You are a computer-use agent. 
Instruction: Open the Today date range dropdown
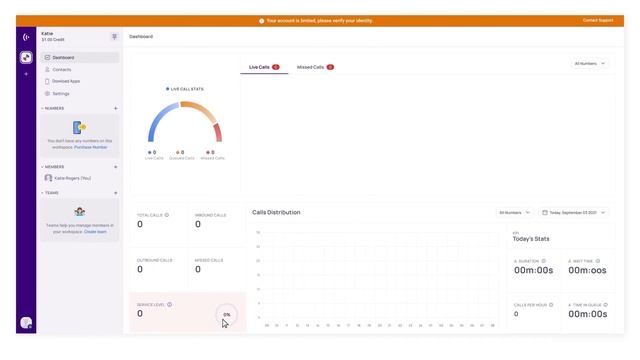point(573,213)
